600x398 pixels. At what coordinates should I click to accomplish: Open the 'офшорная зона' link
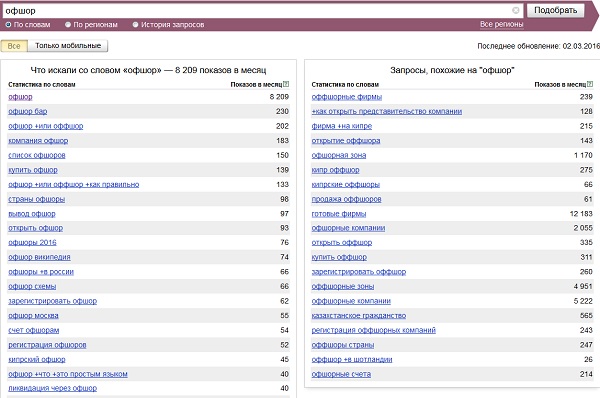[x=339, y=155]
